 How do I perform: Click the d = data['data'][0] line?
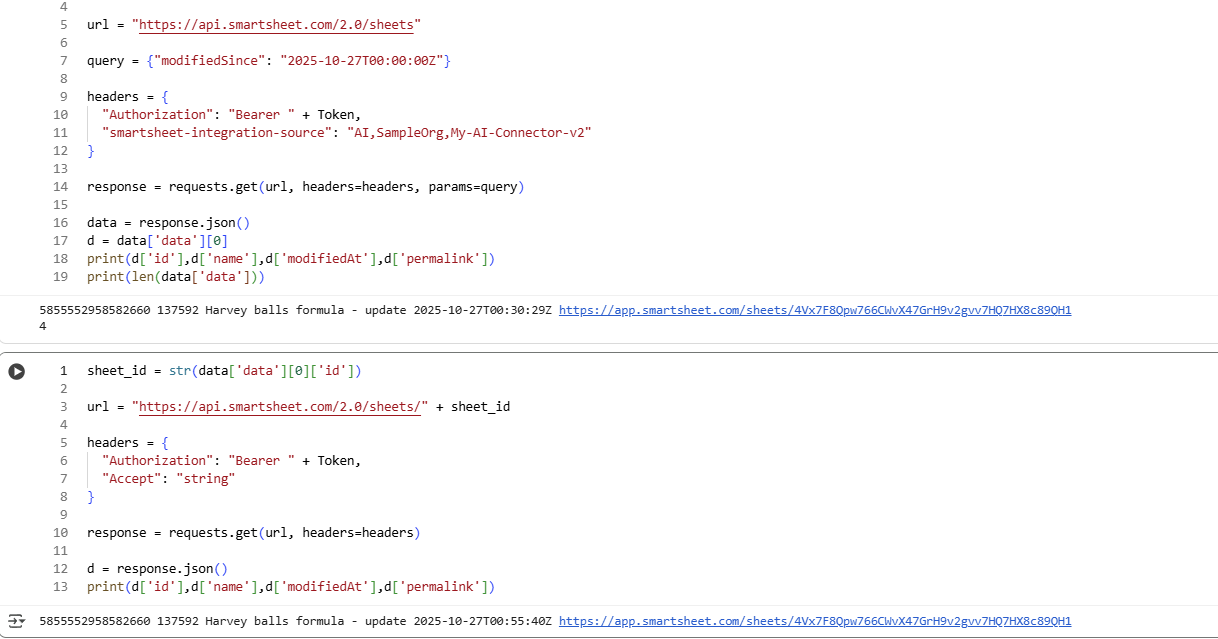click(157, 241)
